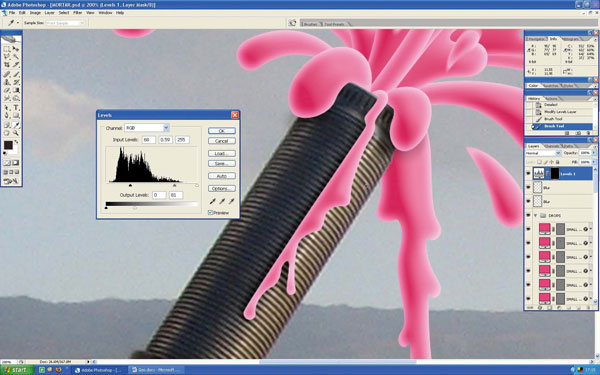Select the Slice tool

pos(16,65)
